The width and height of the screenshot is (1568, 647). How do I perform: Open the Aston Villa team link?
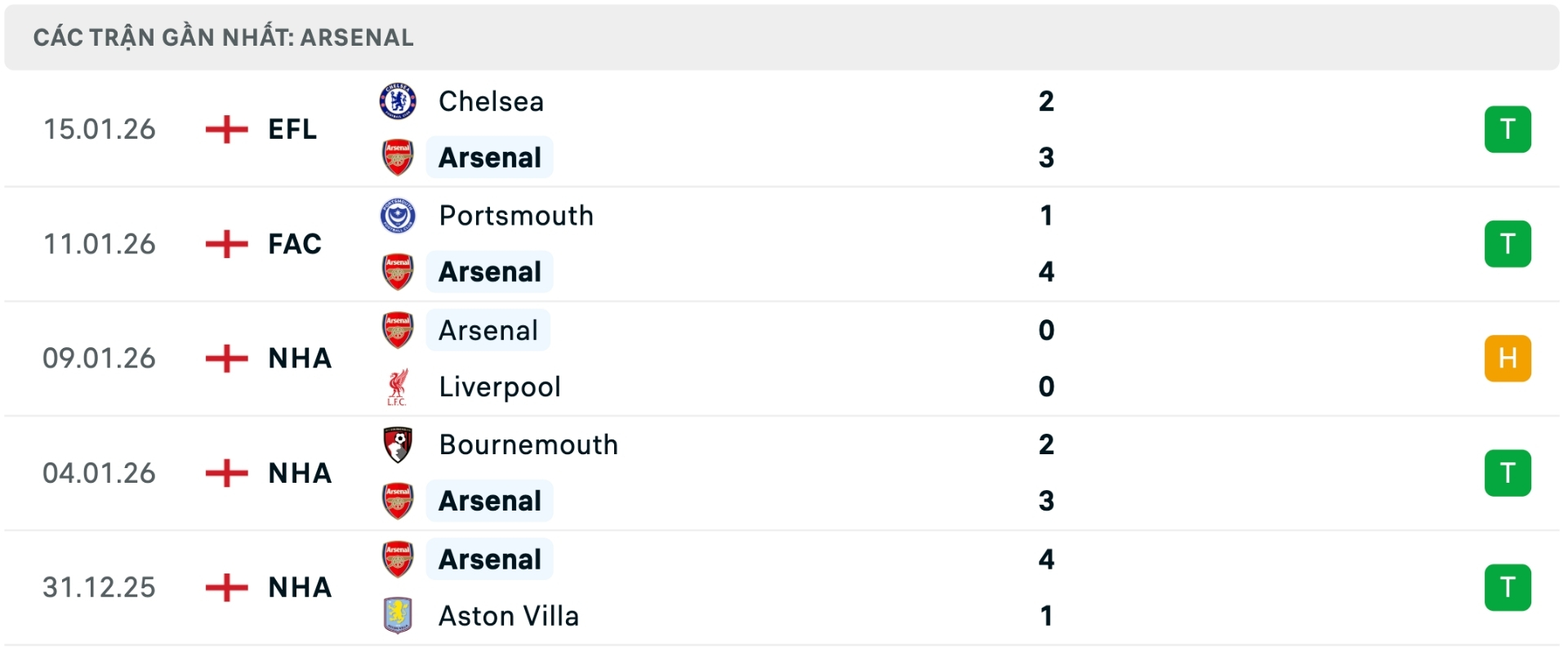pos(509,616)
